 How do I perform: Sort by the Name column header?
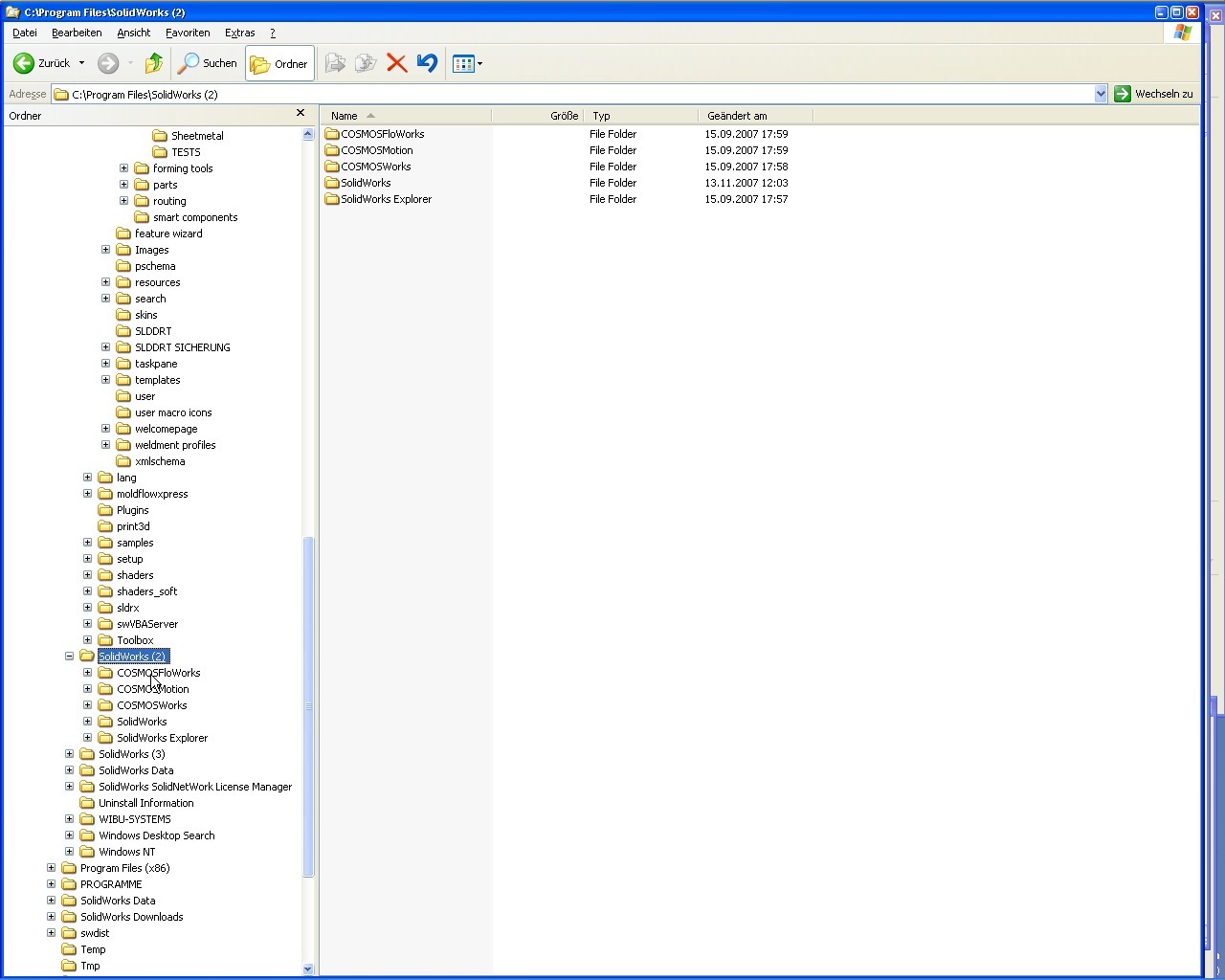coord(406,116)
